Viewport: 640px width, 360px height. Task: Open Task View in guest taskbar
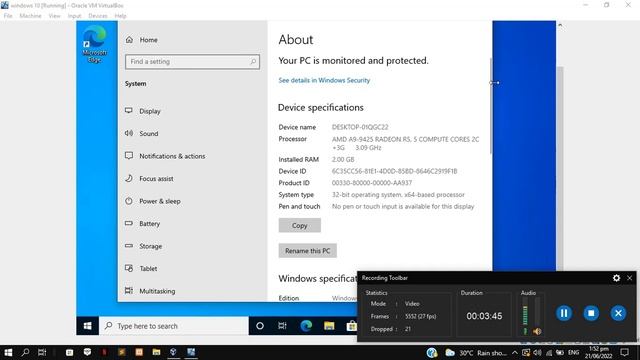[282, 326]
